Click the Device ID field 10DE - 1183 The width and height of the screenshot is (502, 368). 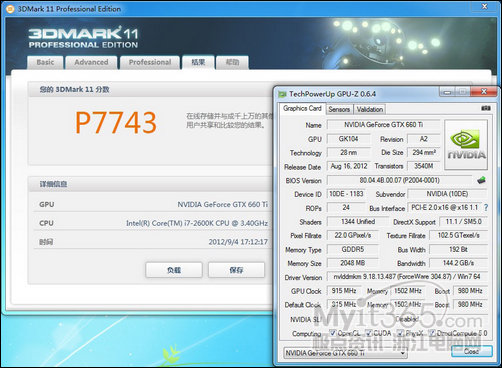point(346,194)
